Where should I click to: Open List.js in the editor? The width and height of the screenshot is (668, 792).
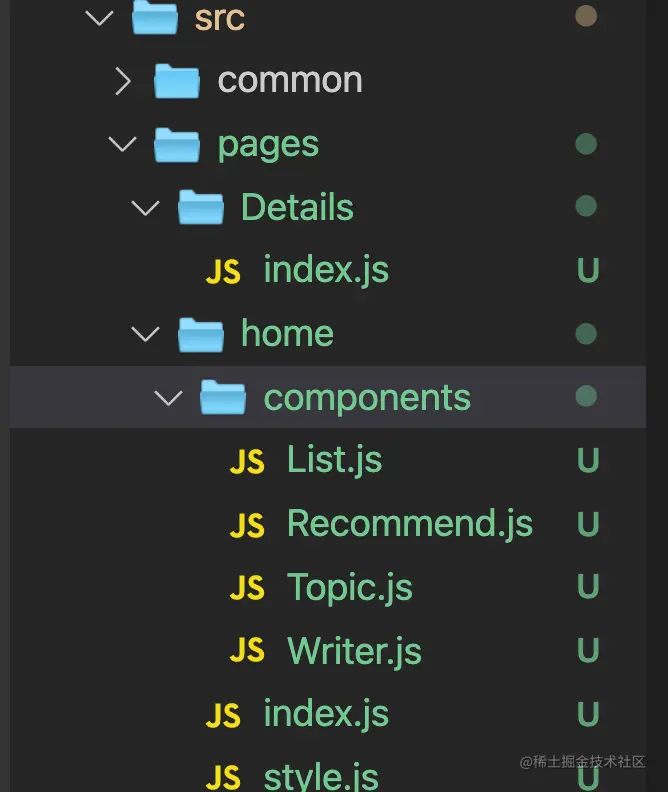point(334,461)
